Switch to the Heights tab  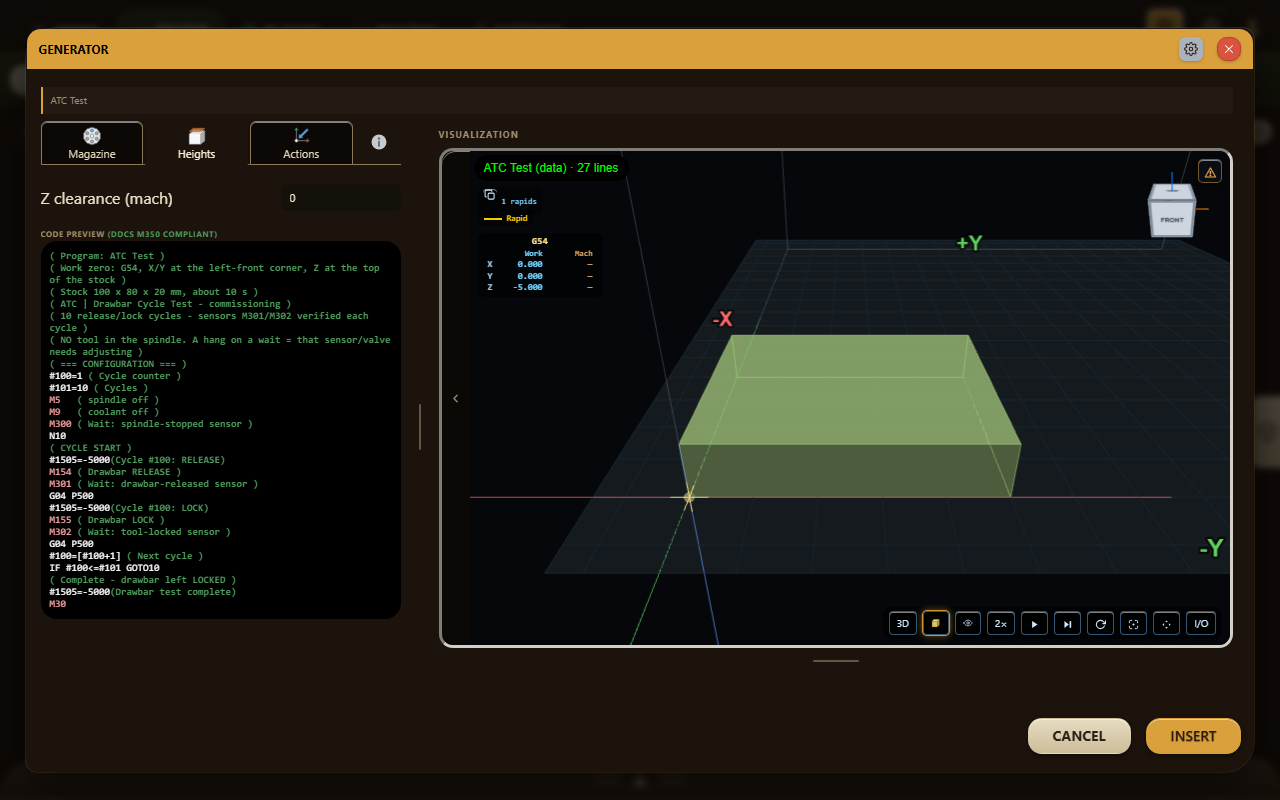point(196,143)
